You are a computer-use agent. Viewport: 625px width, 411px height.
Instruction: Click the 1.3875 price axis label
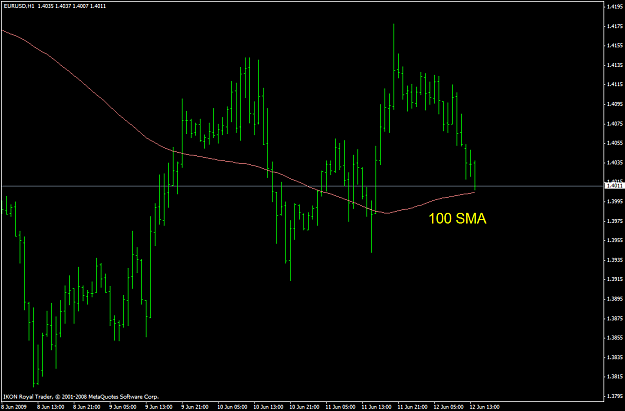[614, 318]
